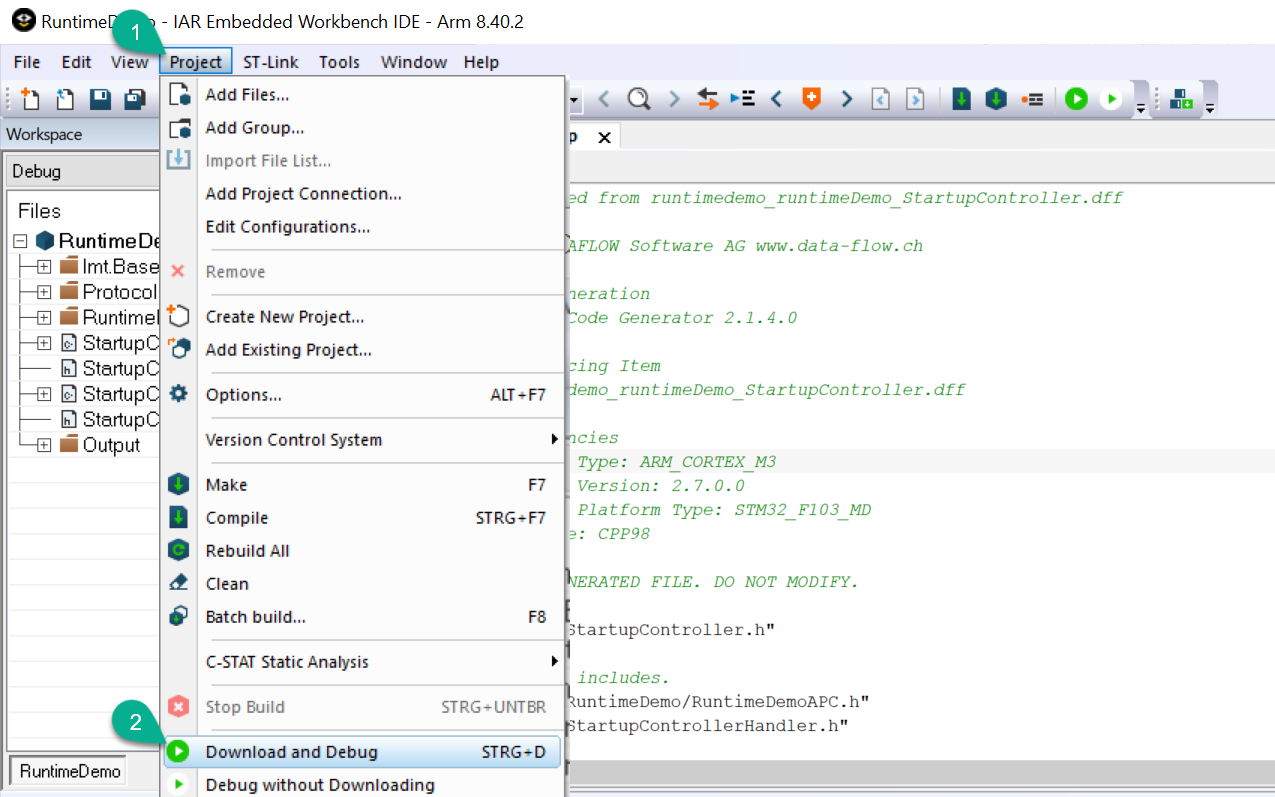Open the dropdown arrow left of the Find icon

pos(575,99)
